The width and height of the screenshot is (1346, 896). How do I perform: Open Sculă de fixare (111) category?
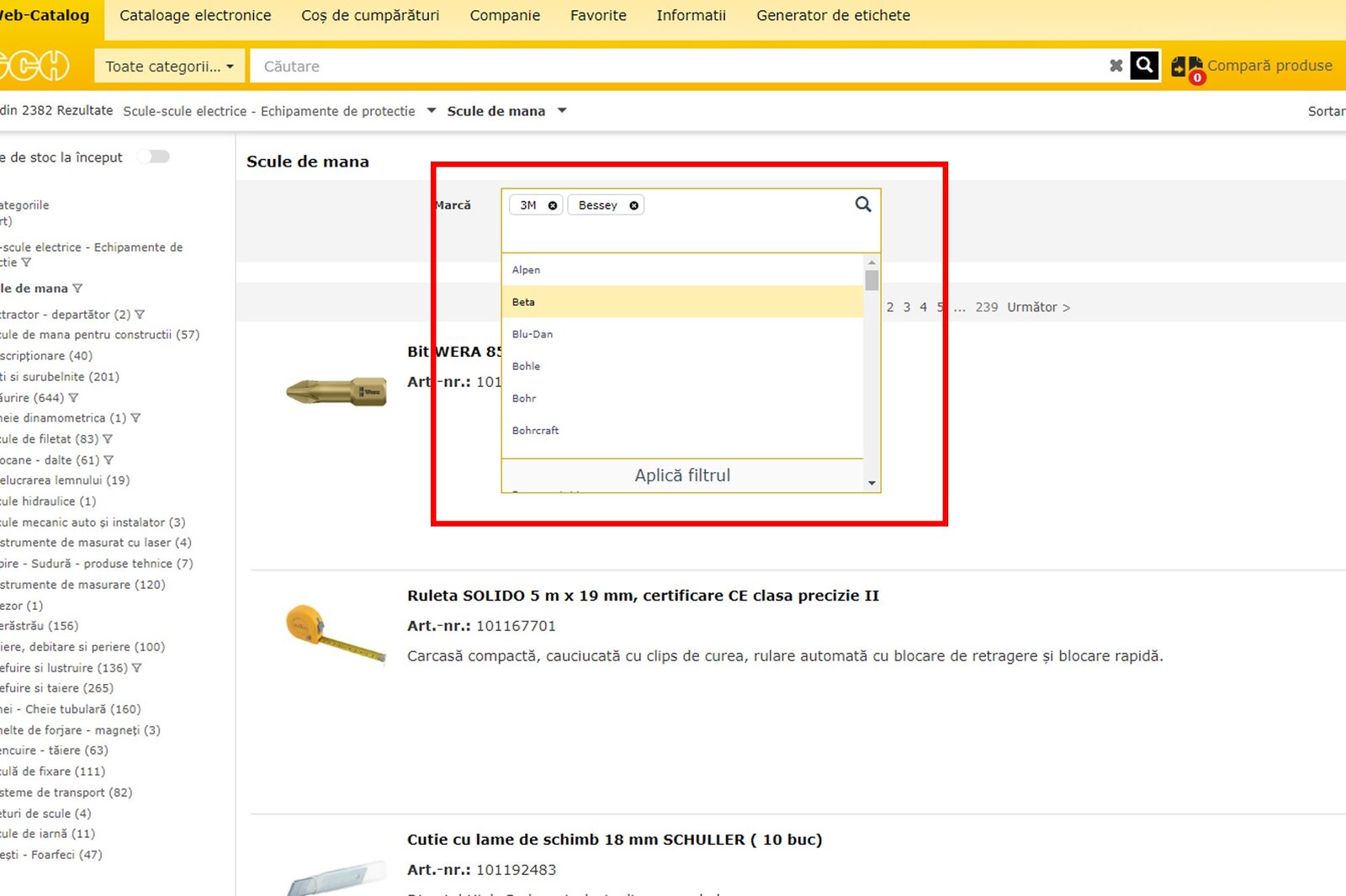[x=53, y=771]
